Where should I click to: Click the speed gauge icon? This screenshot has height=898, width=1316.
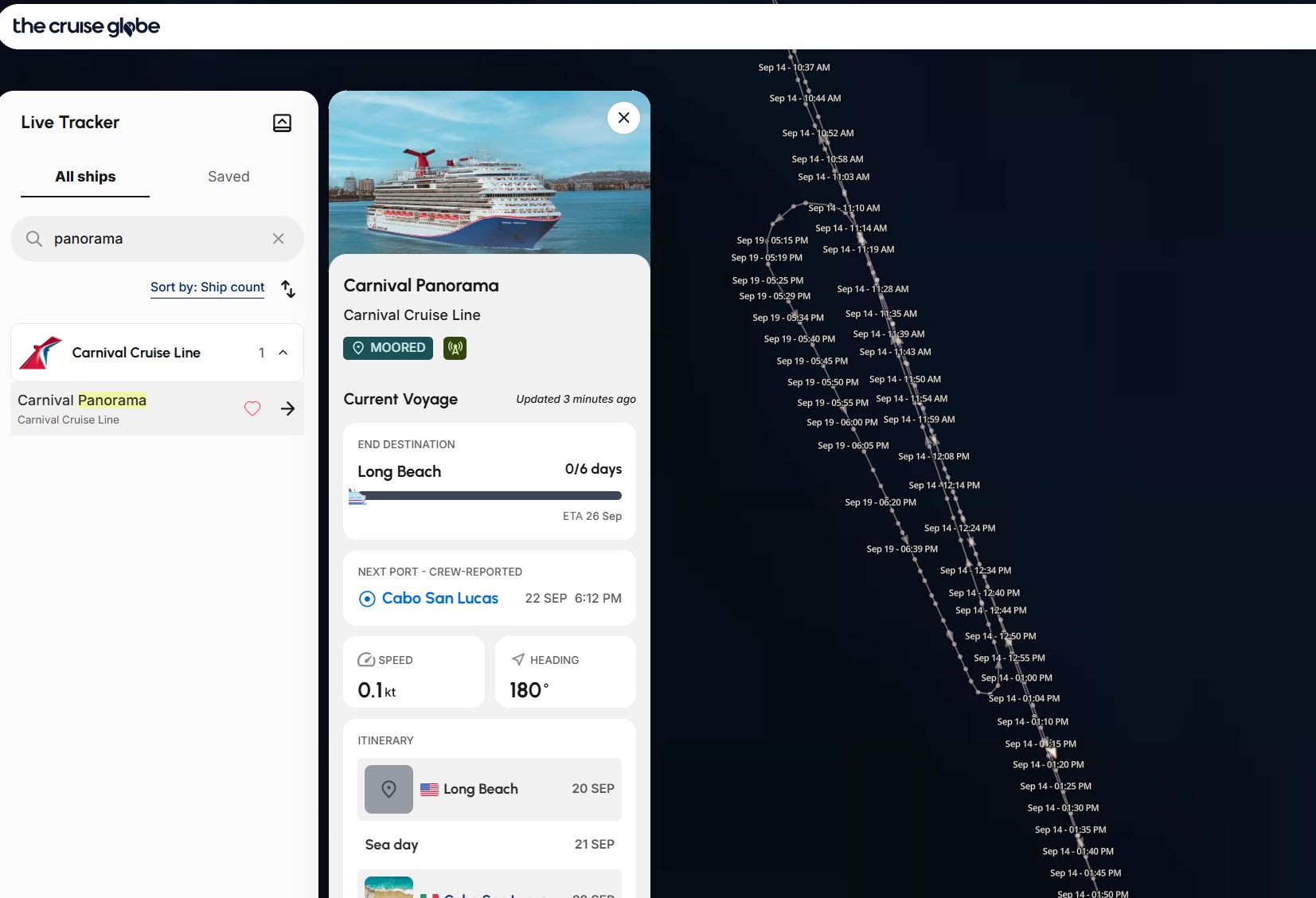(366, 660)
